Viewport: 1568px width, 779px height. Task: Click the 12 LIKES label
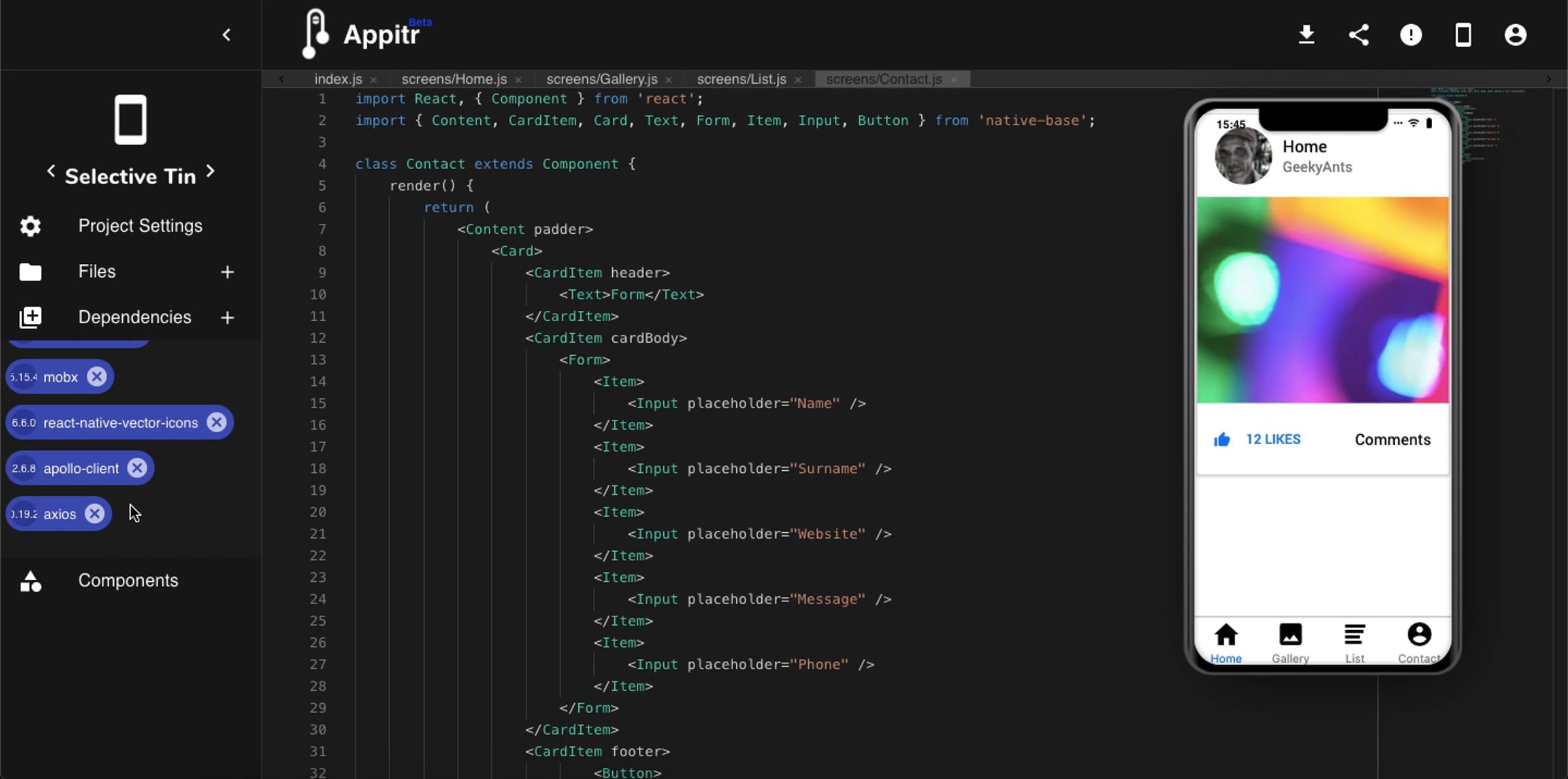1273,439
